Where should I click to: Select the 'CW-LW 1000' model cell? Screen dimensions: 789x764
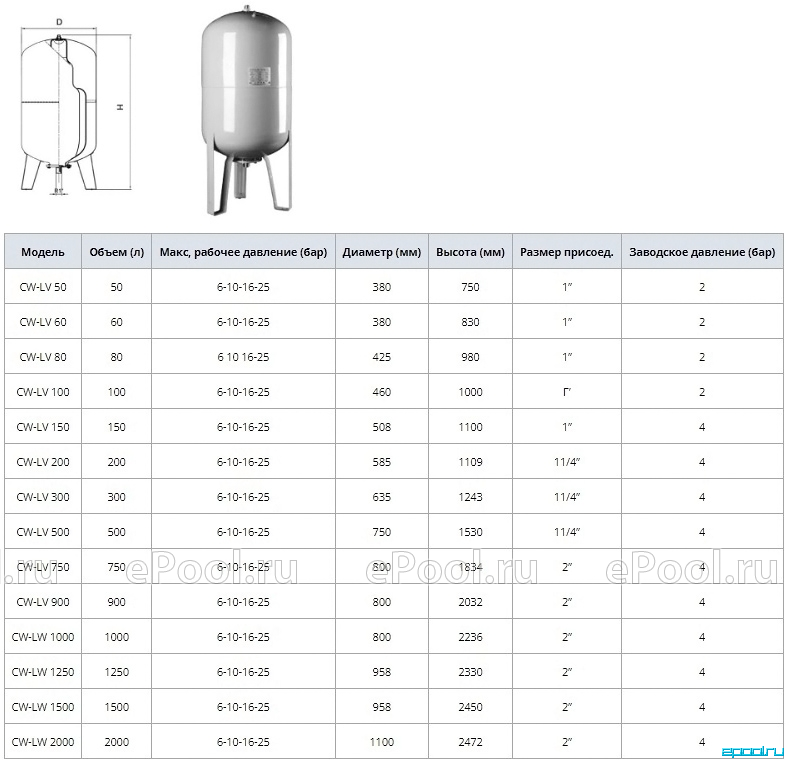(43, 637)
